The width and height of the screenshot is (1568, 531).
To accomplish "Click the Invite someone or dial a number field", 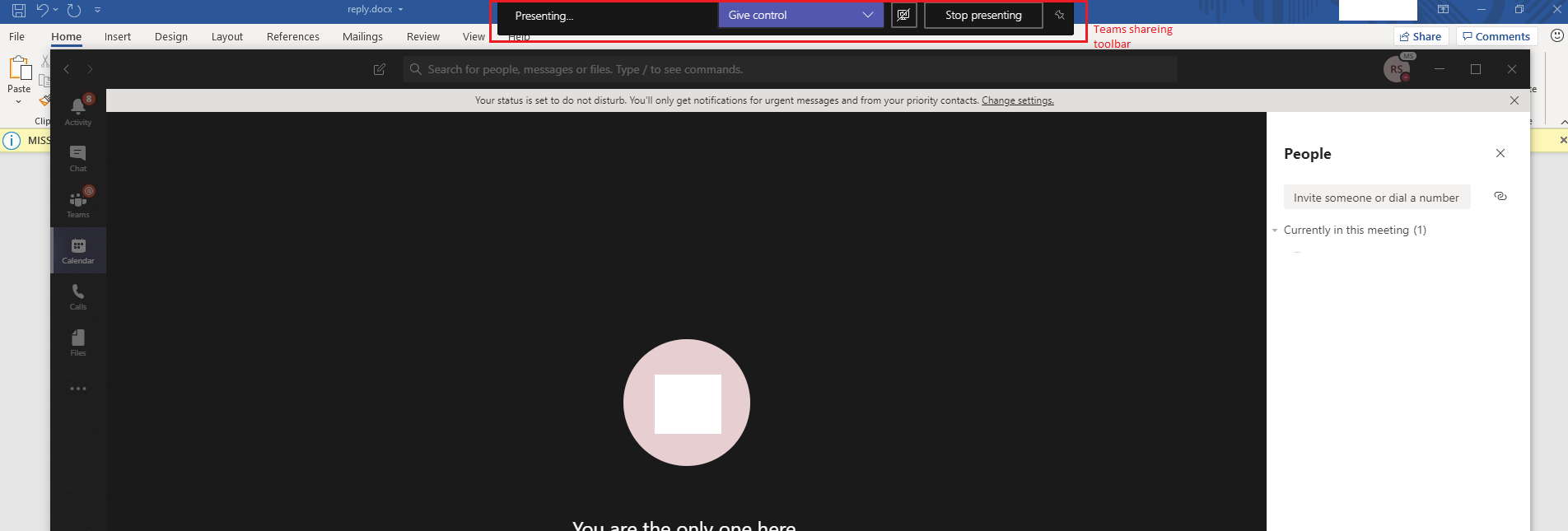I will click(x=1377, y=197).
